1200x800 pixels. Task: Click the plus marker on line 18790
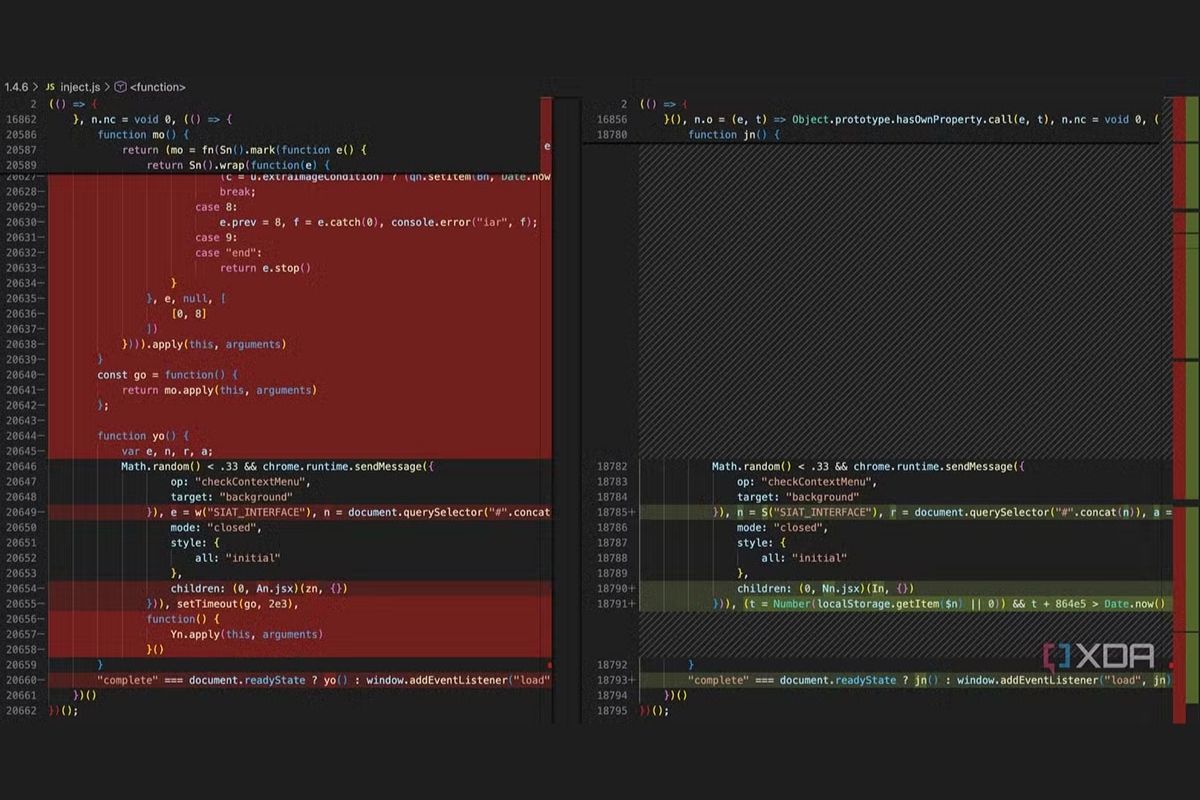631,589
